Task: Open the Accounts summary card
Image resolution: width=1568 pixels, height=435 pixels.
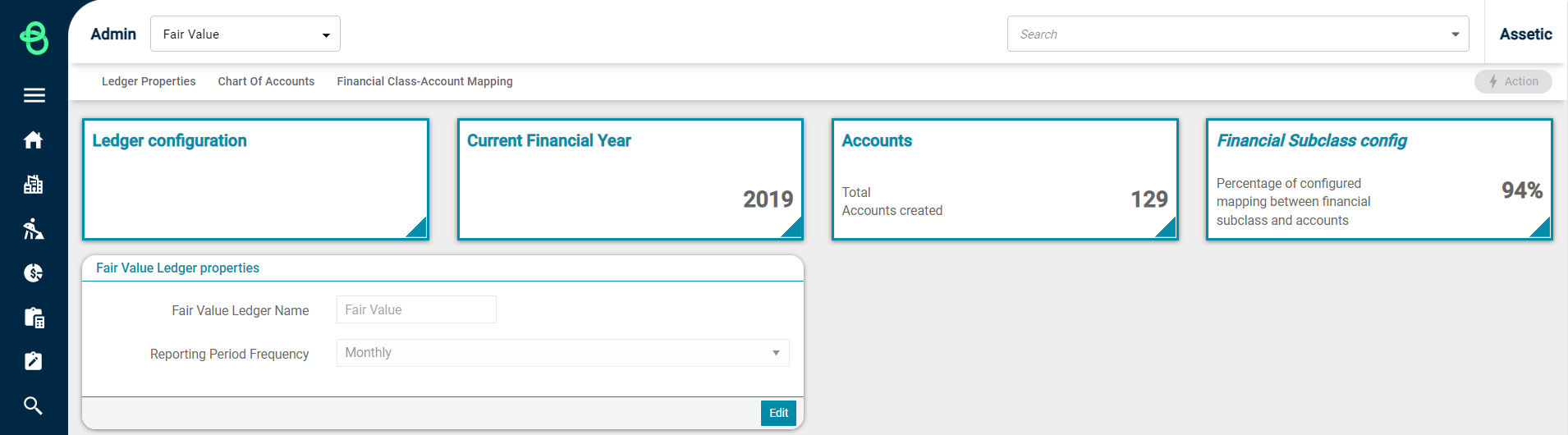Action: (1005, 179)
